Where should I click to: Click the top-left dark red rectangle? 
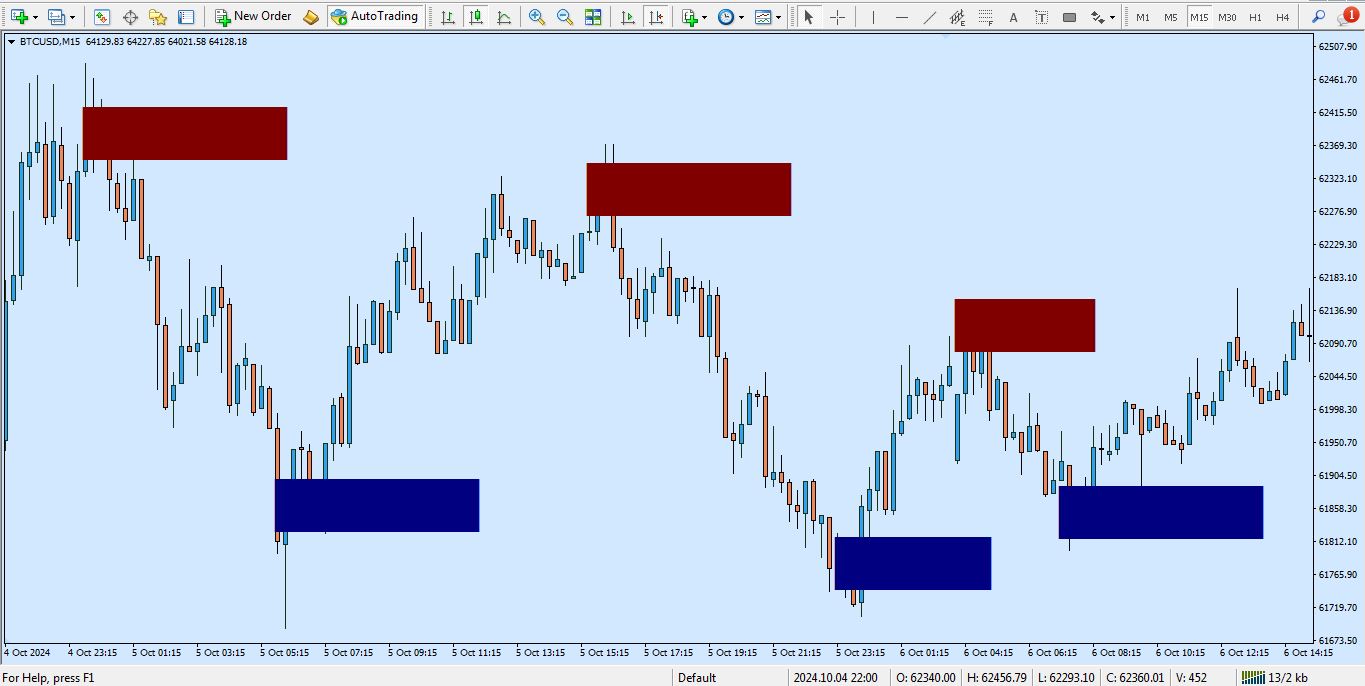coord(185,133)
